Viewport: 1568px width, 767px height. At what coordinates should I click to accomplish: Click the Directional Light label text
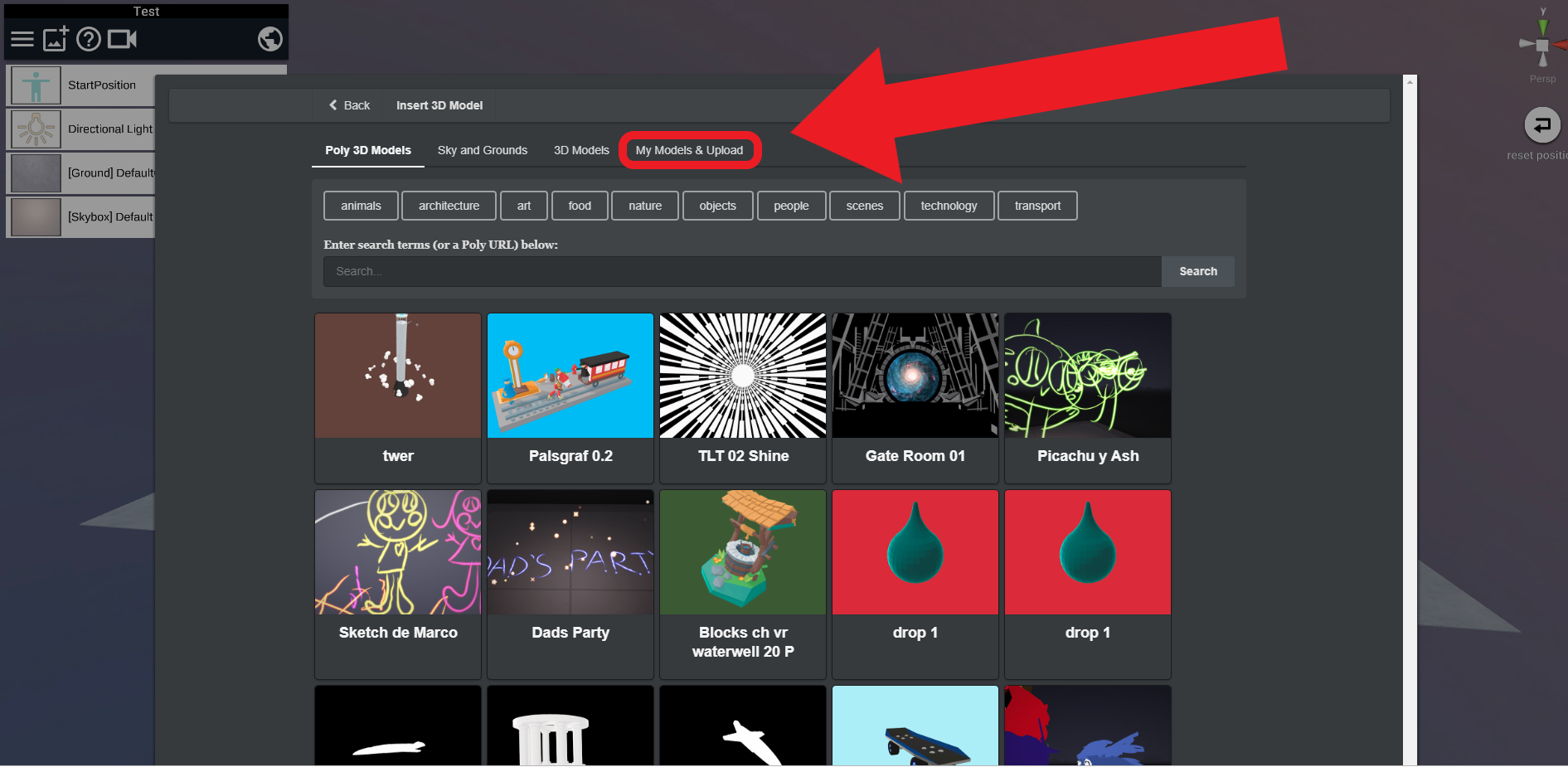click(x=110, y=129)
